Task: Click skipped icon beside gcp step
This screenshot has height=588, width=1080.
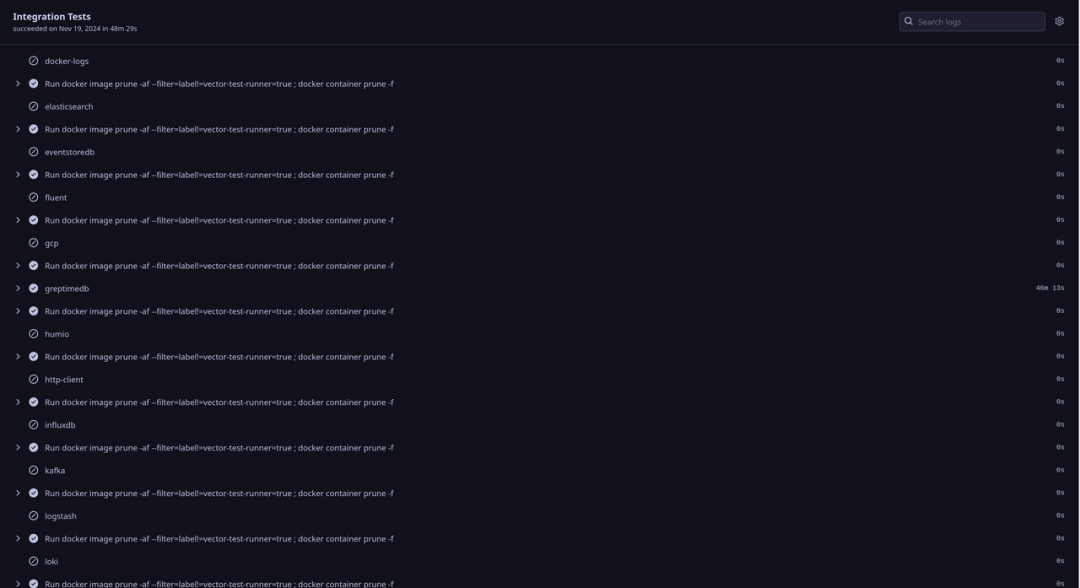Action: tap(33, 243)
